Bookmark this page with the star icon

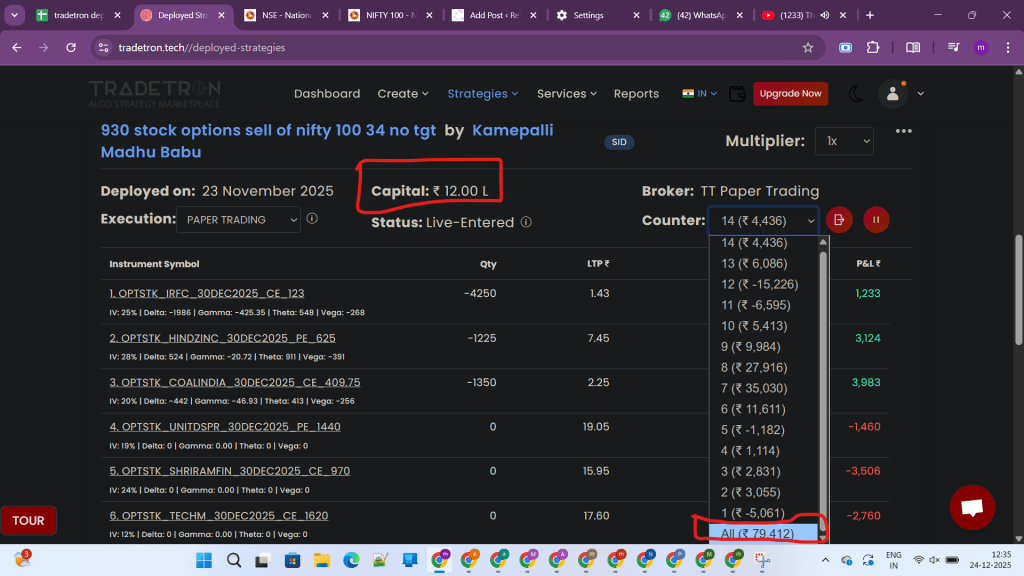click(x=808, y=47)
